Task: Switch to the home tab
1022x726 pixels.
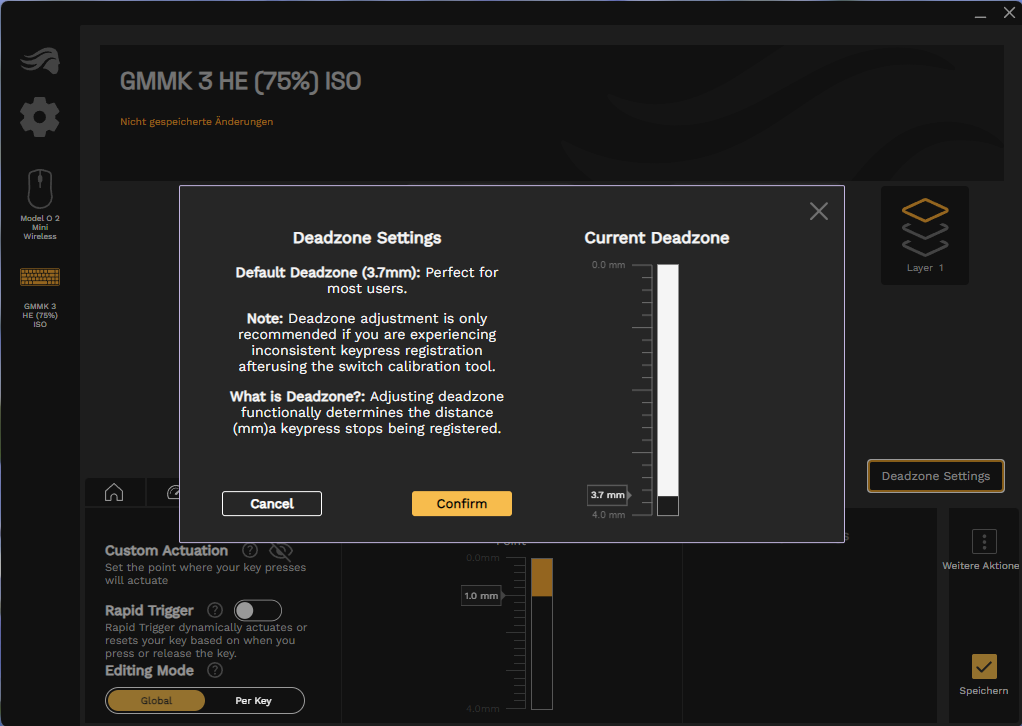Action: (x=114, y=492)
